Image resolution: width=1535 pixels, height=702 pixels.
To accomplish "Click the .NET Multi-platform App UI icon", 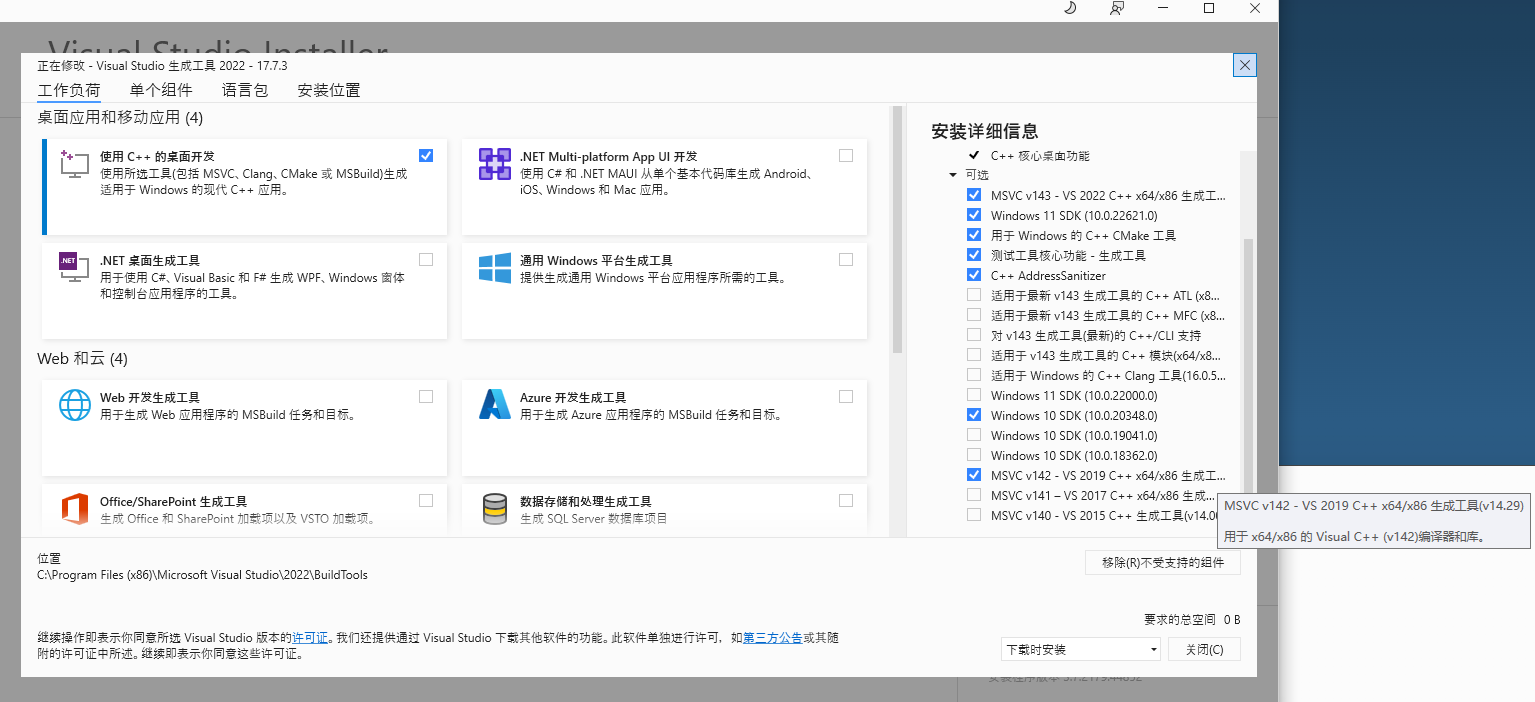I will pos(495,164).
